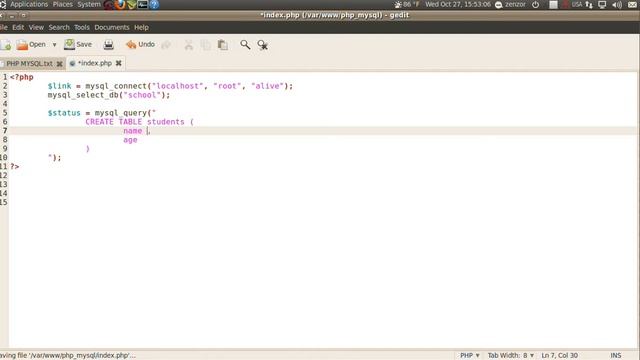The height and width of the screenshot is (360, 640).
Task: Open the Edit menu
Action: pos(18,27)
